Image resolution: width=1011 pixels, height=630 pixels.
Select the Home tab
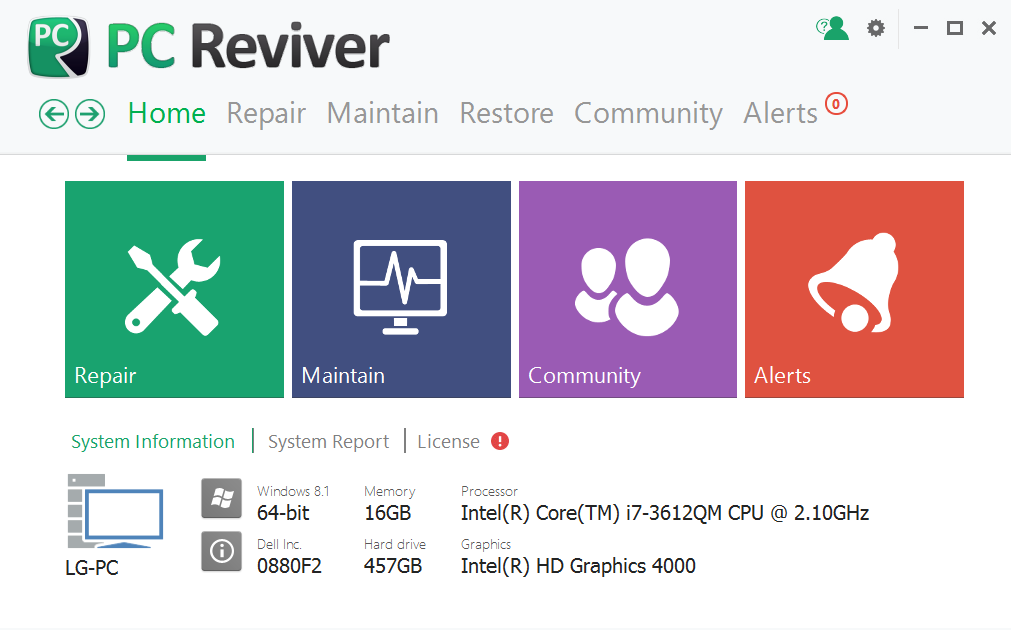point(167,113)
